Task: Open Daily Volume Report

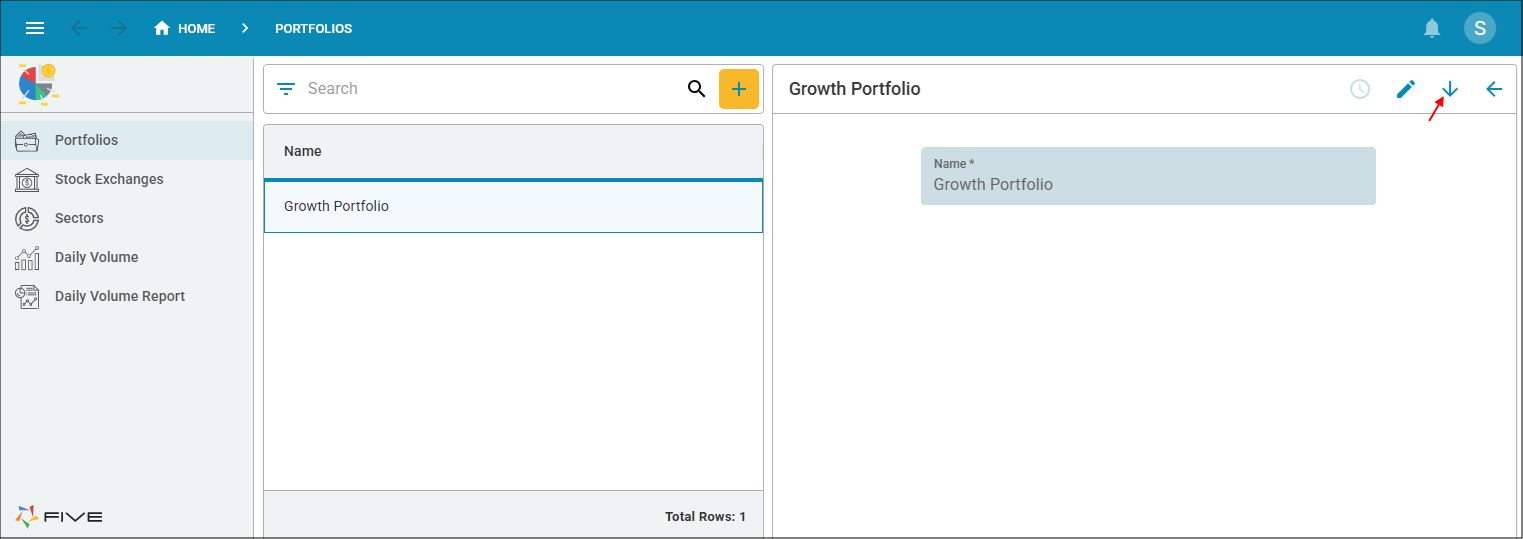Action: (x=120, y=296)
